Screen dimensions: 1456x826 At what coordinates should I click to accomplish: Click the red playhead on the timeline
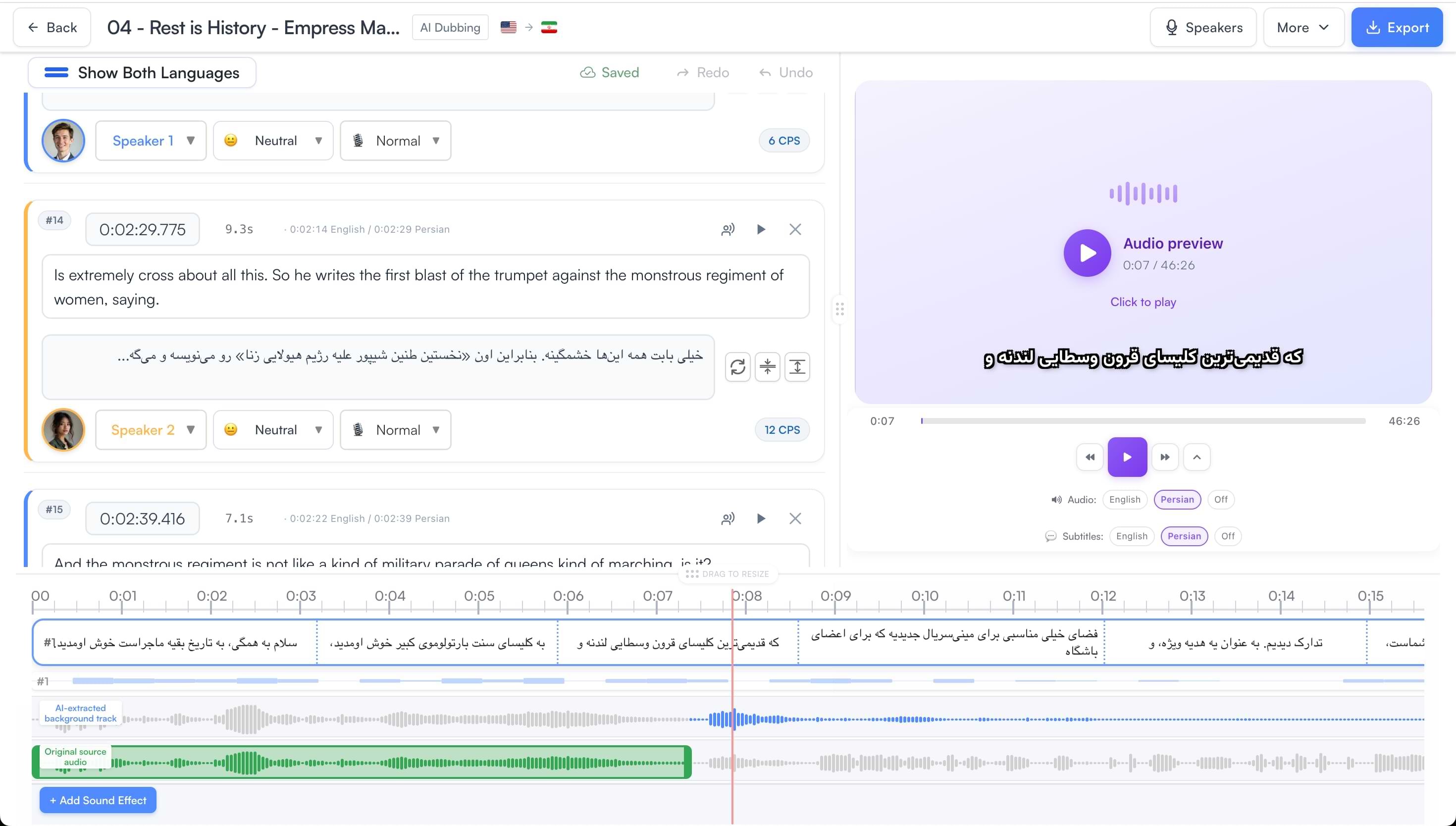pos(732,706)
